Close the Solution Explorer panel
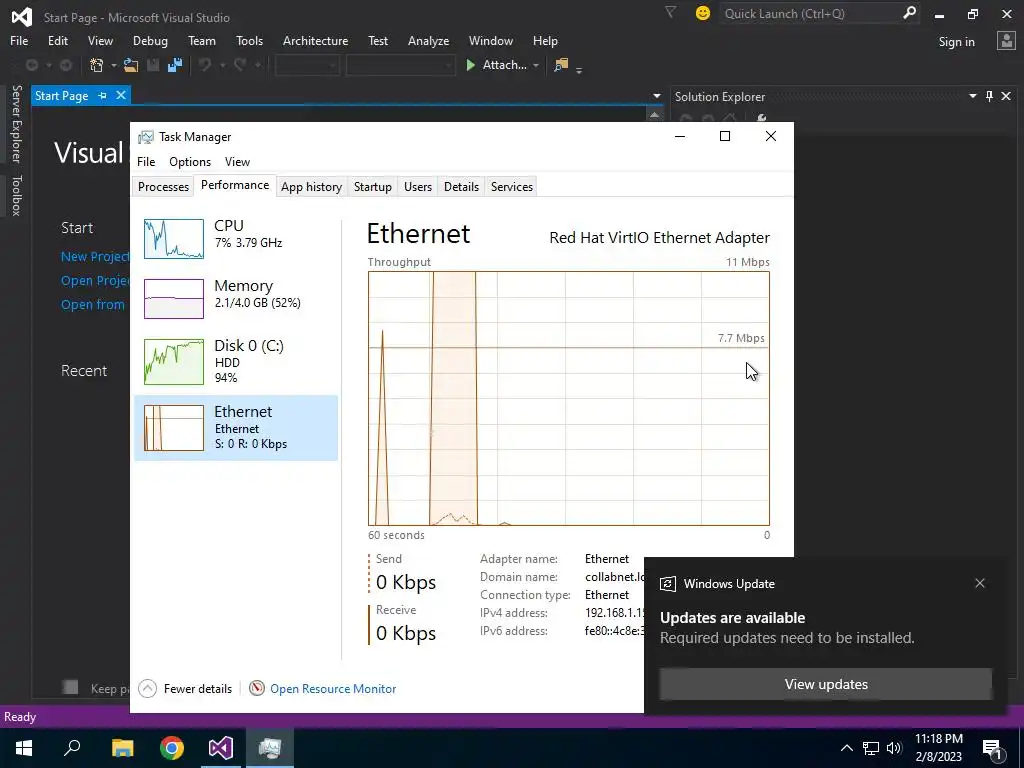This screenshot has height=768, width=1024. 1006,96
